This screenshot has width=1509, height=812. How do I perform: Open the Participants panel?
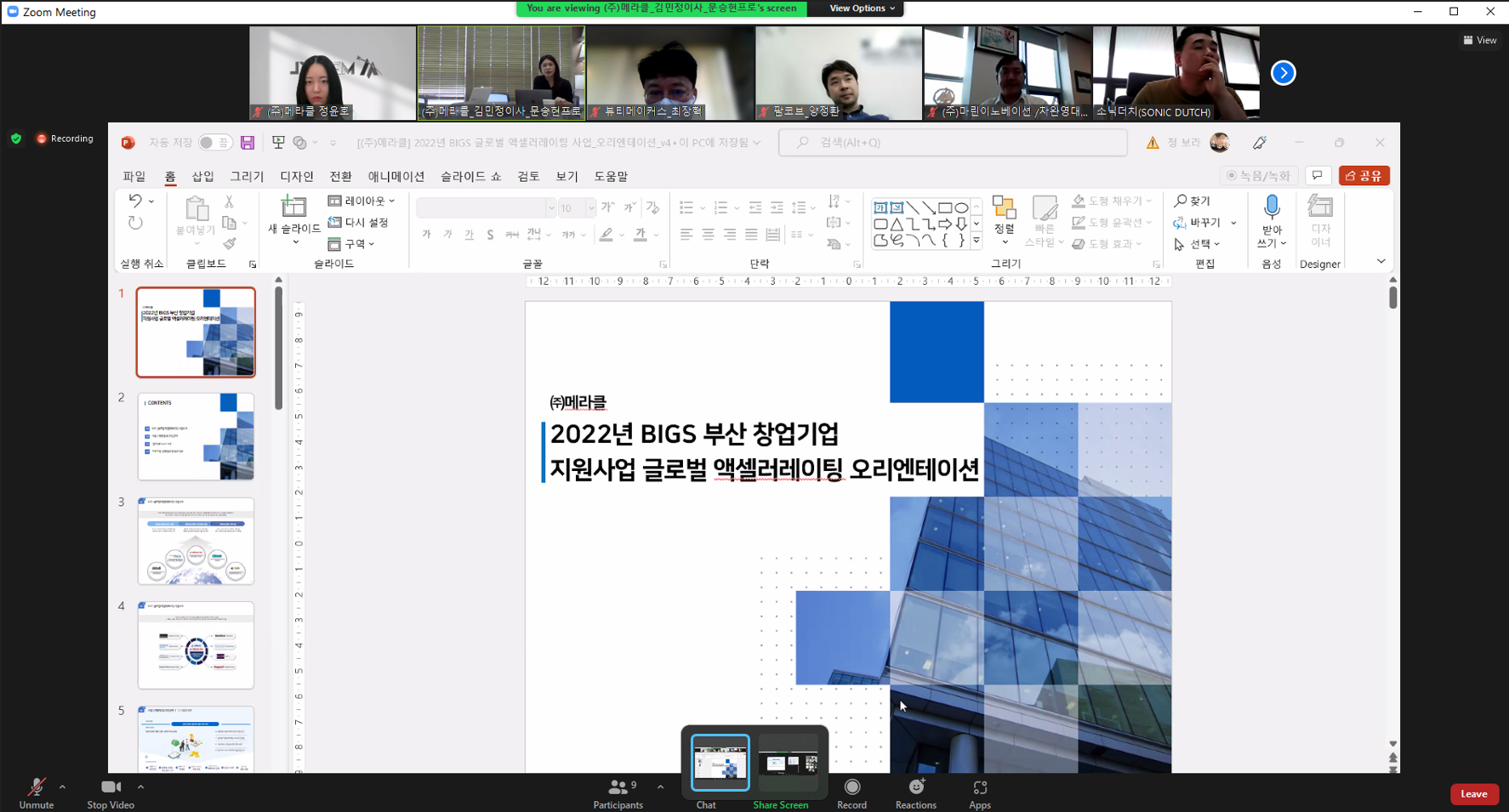tap(618, 794)
